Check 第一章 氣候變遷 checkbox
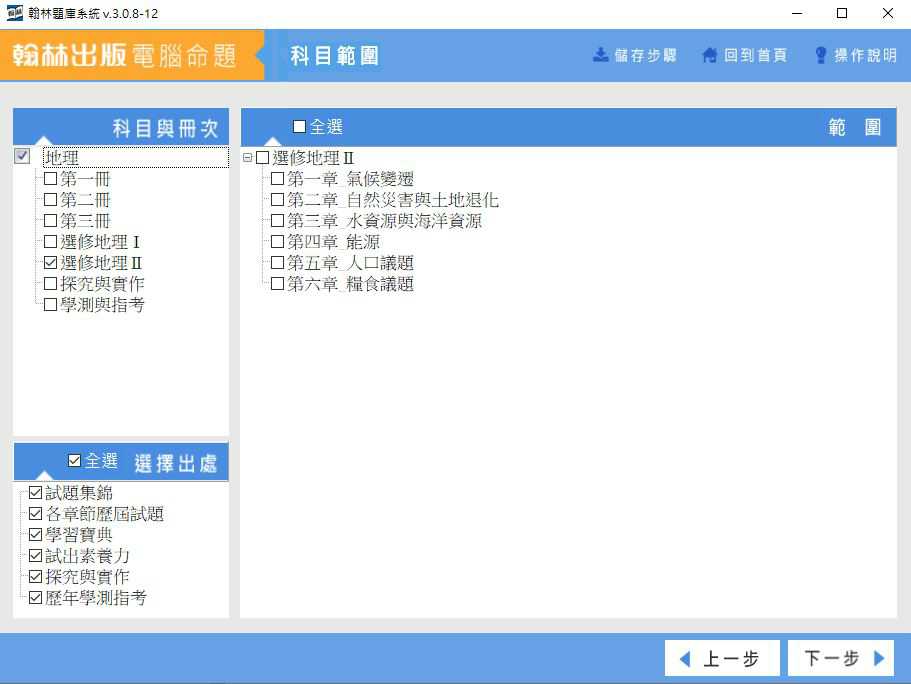The width and height of the screenshot is (911, 684). pos(278,178)
